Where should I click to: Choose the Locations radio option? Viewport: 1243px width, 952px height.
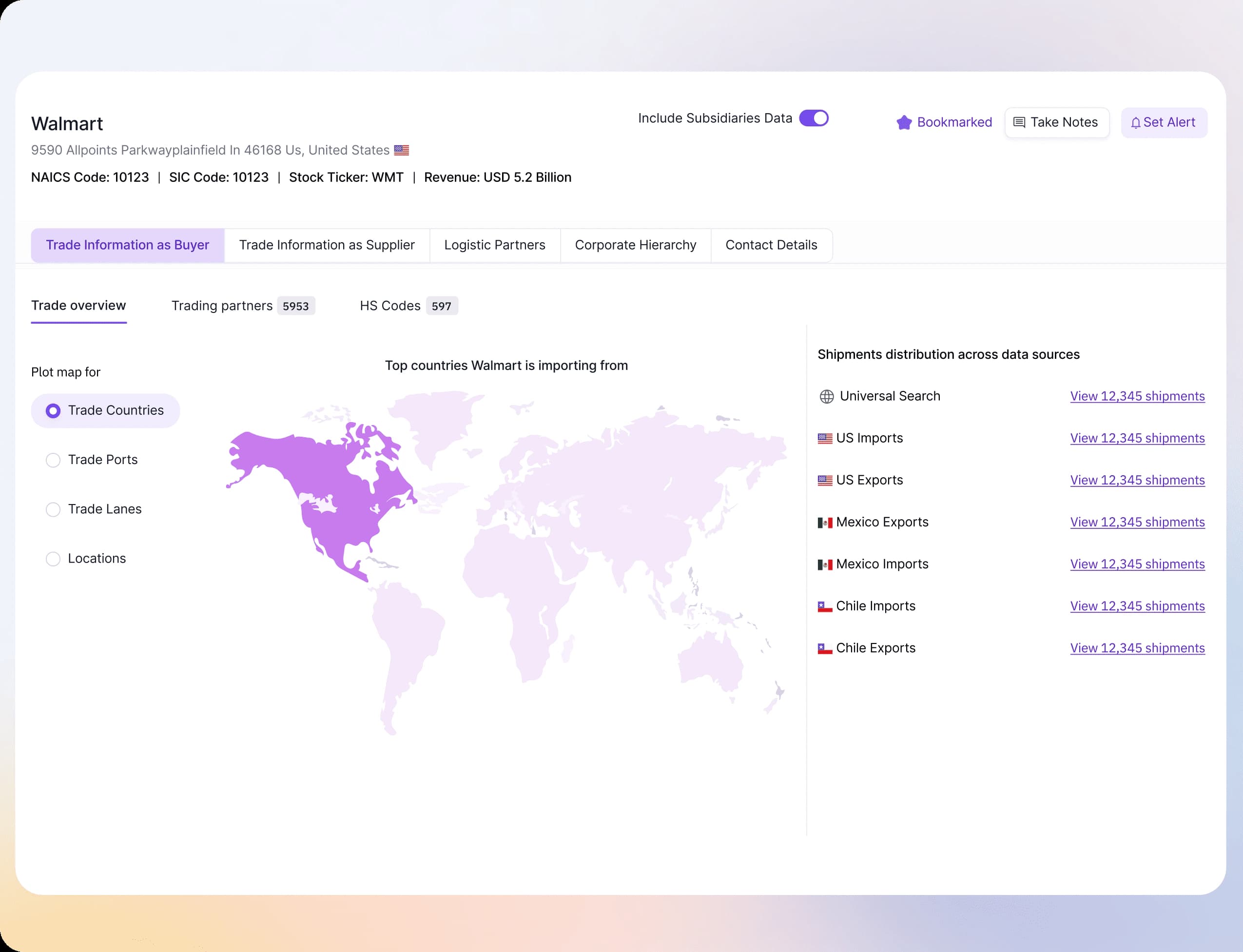pos(53,559)
